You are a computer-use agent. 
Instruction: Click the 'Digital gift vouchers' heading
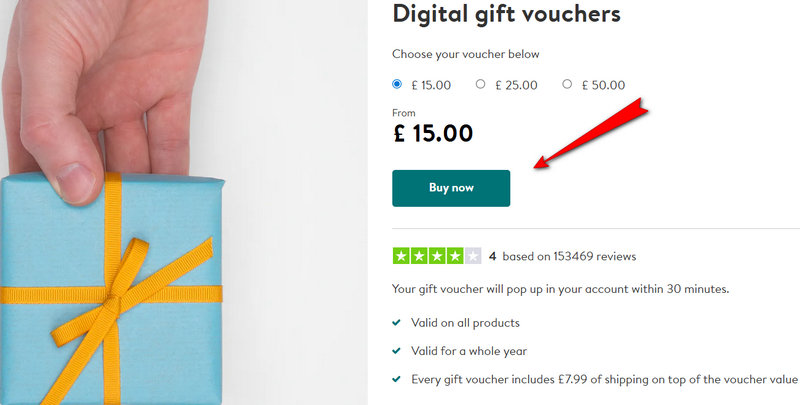coord(506,14)
